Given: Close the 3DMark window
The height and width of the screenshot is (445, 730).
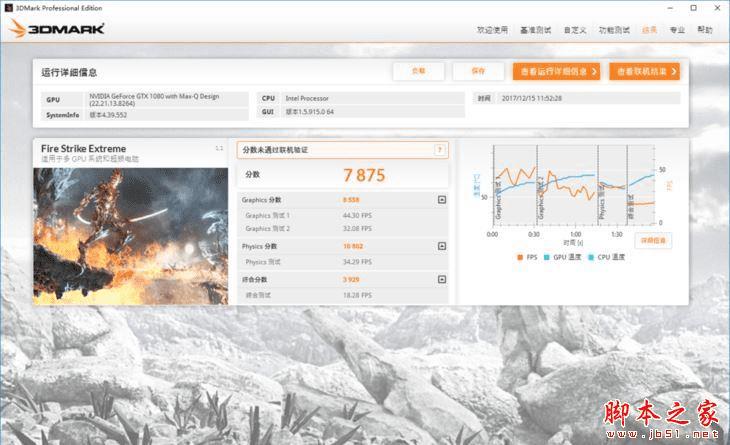Looking at the screenshot, I should tap(717, 8).
